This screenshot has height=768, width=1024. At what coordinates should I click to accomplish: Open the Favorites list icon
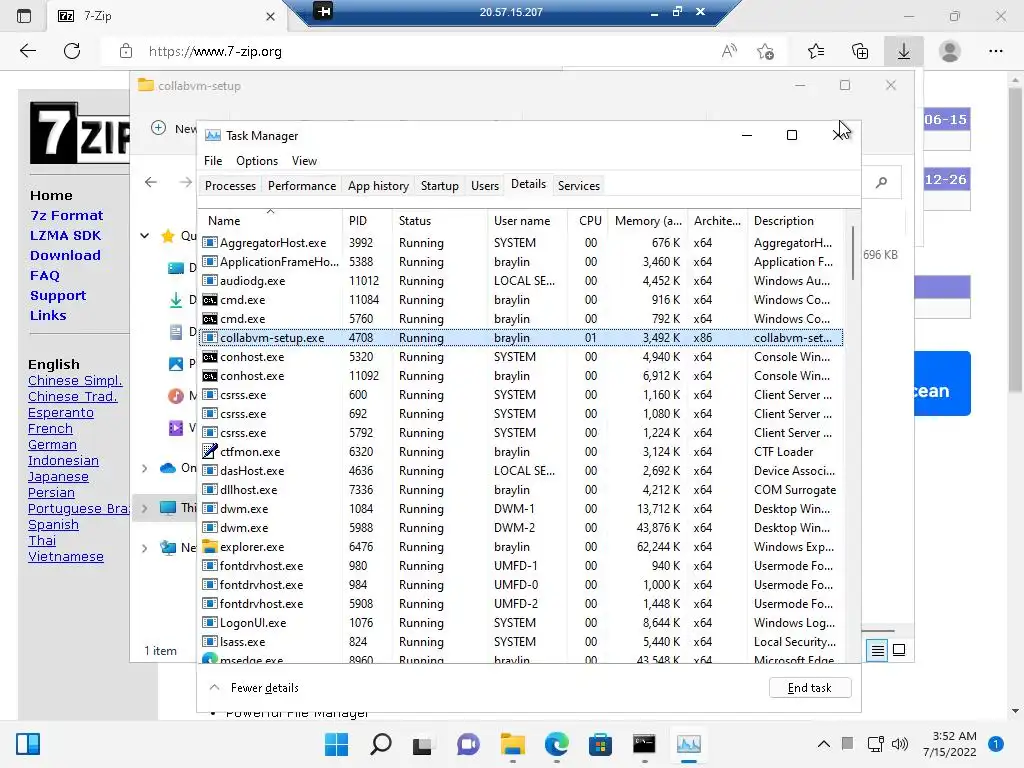(816, 51)
